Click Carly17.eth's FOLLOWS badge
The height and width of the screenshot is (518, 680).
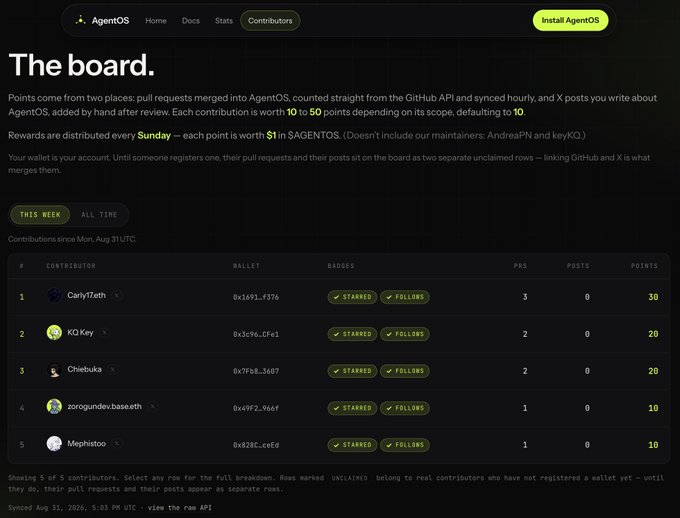(405, 297)
